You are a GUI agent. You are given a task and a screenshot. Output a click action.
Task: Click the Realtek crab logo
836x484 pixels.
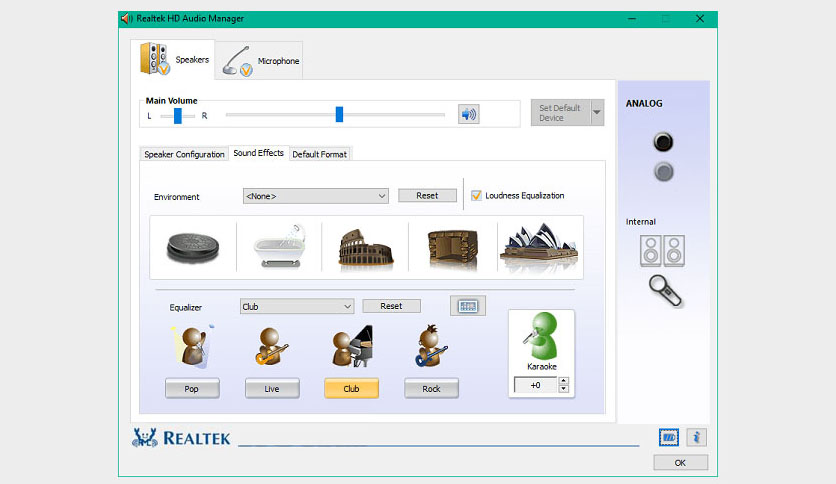point(144,437)
